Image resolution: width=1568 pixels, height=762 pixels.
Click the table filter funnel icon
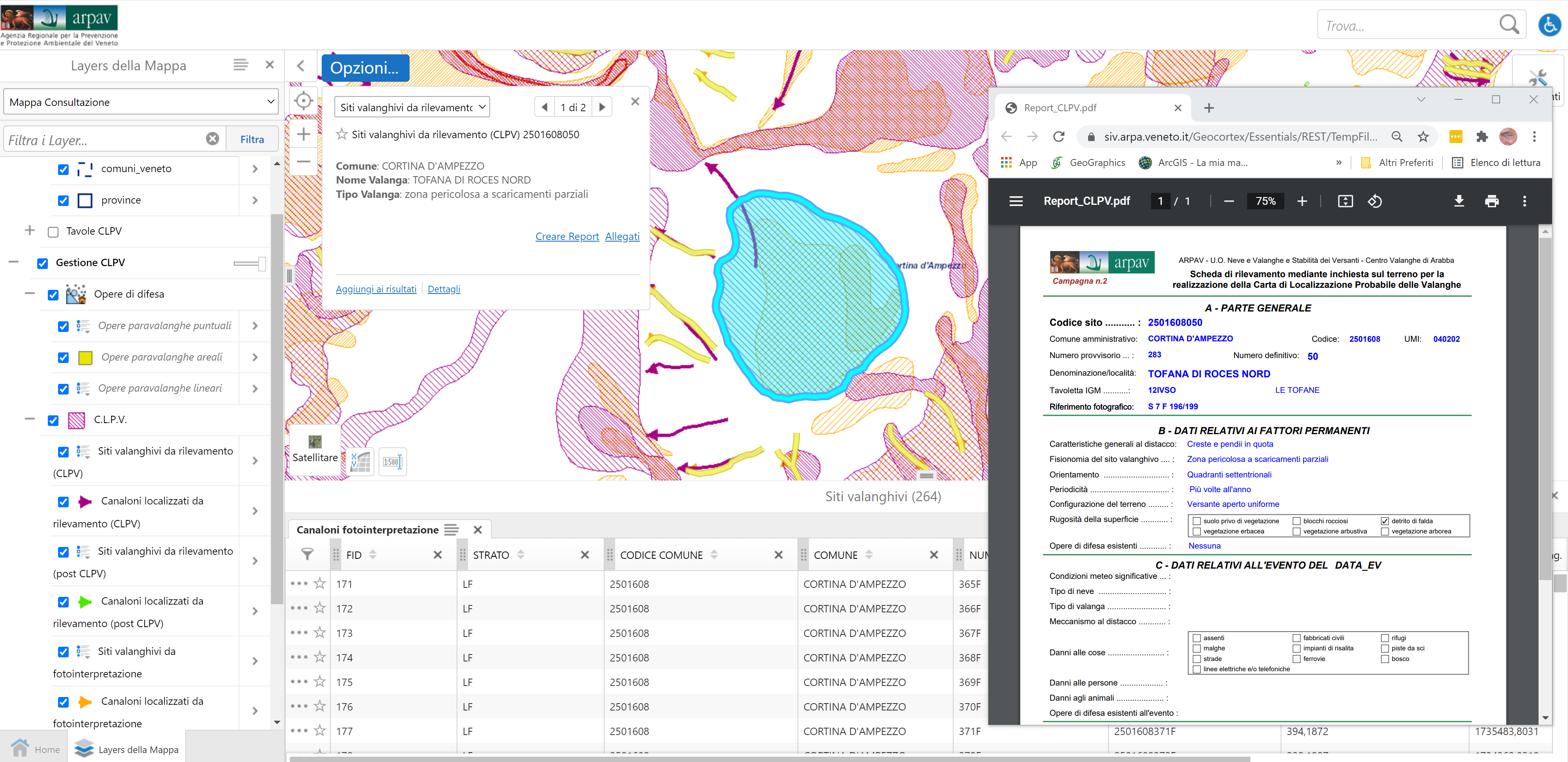pyautogui.click(x=307, y=554)
